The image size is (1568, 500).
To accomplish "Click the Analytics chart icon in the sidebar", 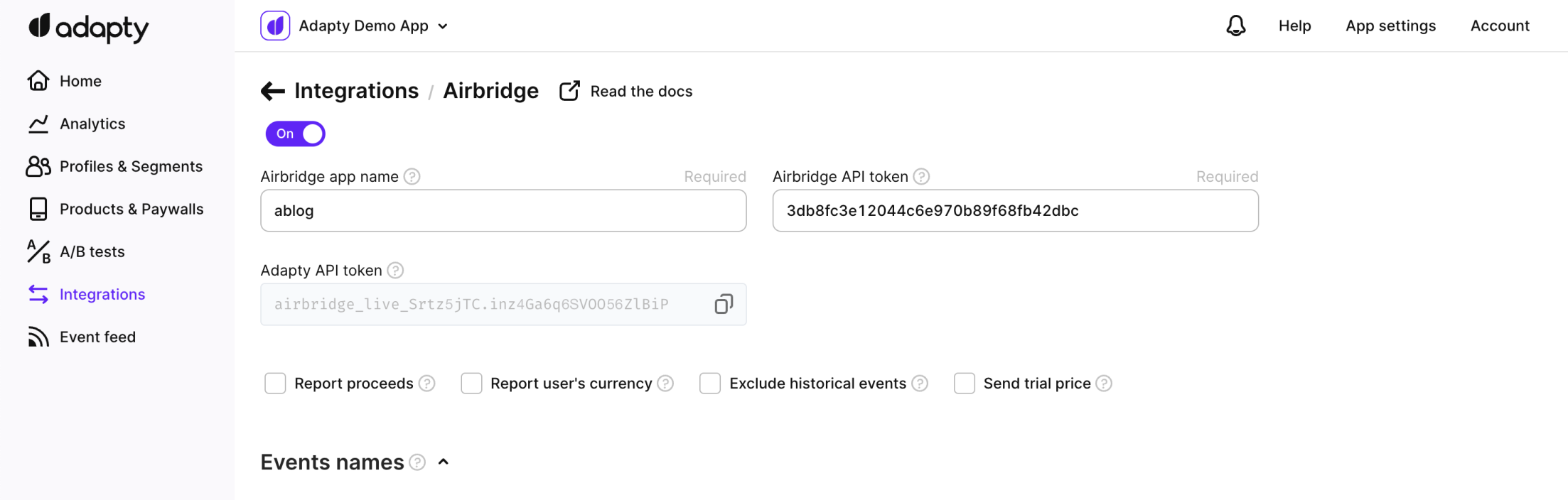I will [x=38, y=124].
